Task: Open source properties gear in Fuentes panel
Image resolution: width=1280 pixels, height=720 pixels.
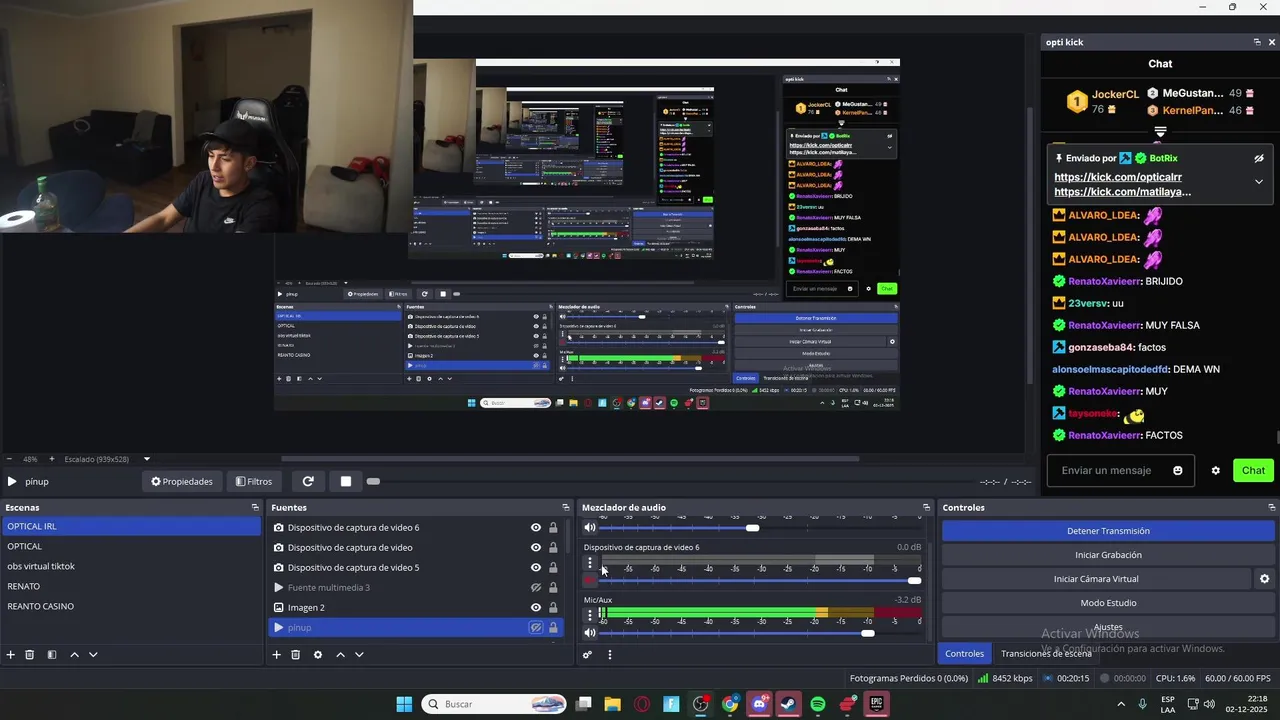Action: pos(318,655)
